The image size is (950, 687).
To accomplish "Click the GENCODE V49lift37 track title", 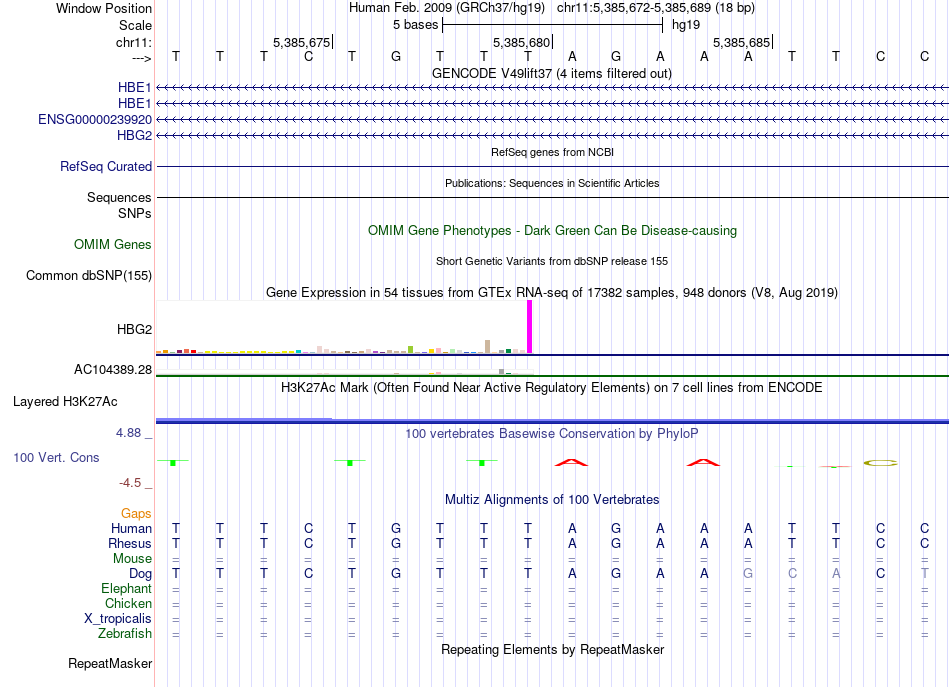I will 552,73.
